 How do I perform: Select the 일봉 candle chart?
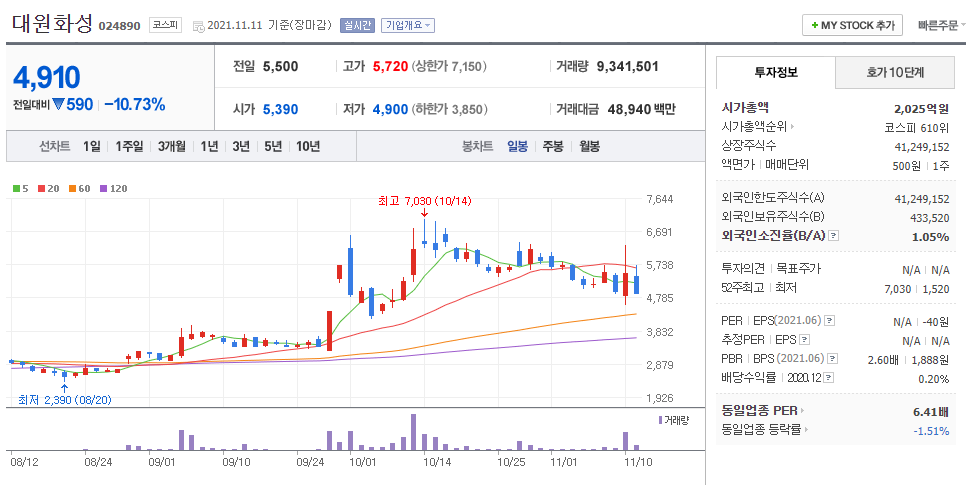(517, 146)
